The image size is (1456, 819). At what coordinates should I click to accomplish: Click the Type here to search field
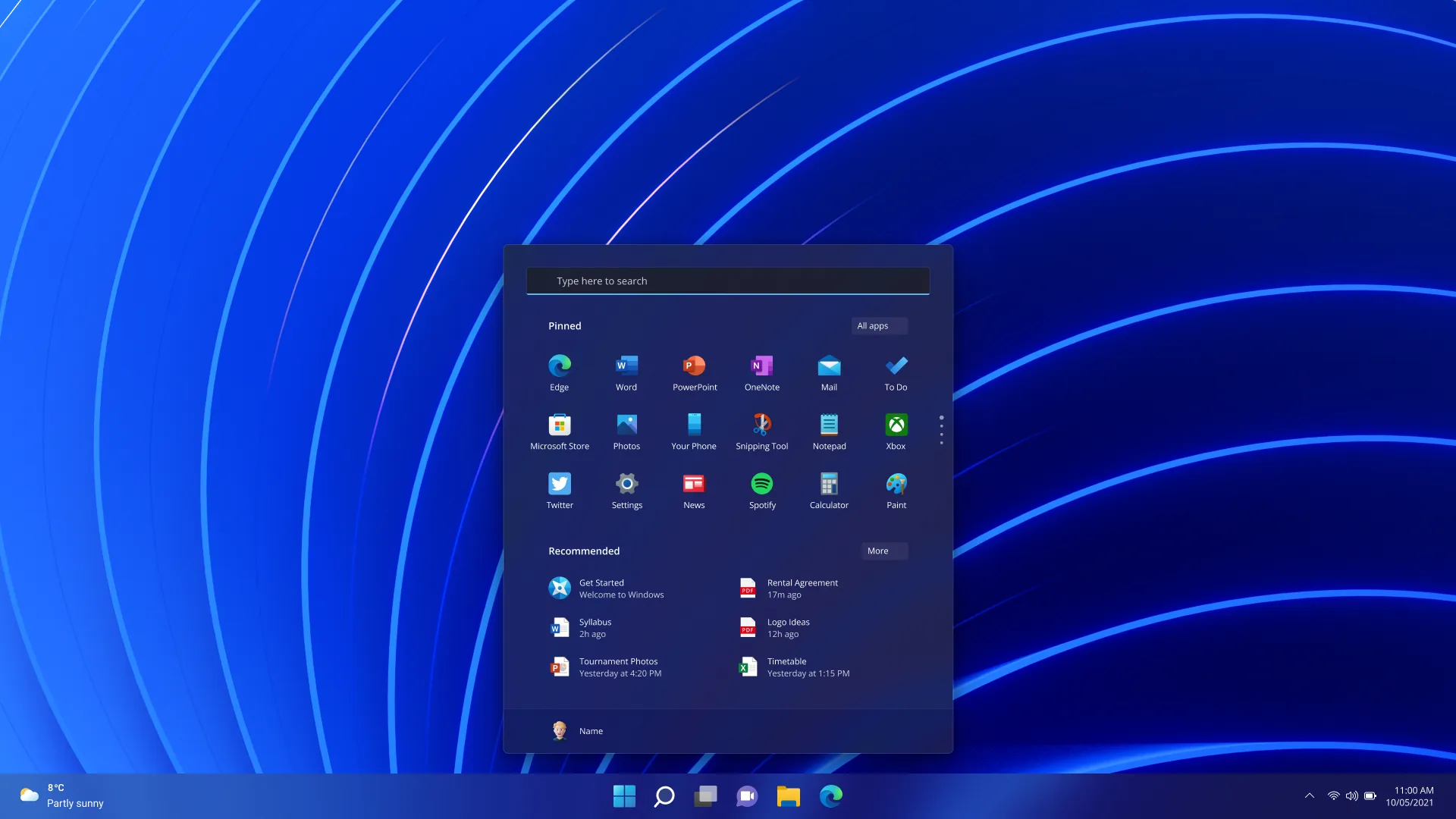tap(728, 281)
